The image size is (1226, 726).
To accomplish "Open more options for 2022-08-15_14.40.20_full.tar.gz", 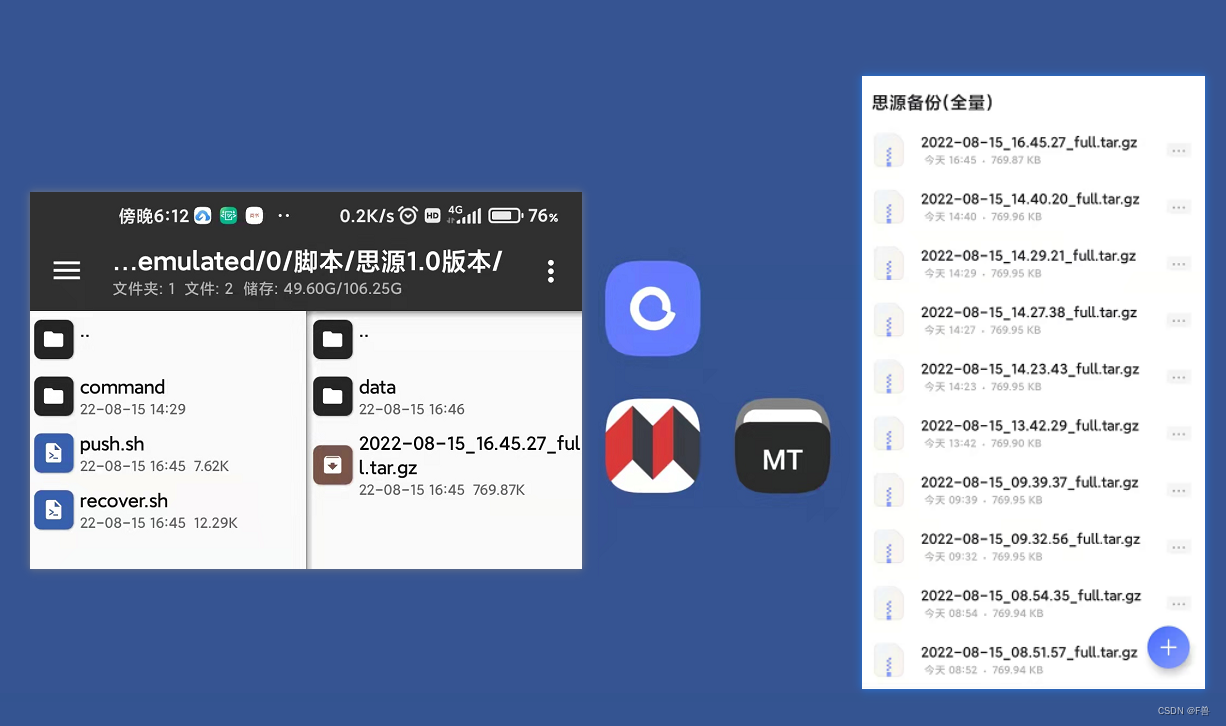I will coord(1178,207).
